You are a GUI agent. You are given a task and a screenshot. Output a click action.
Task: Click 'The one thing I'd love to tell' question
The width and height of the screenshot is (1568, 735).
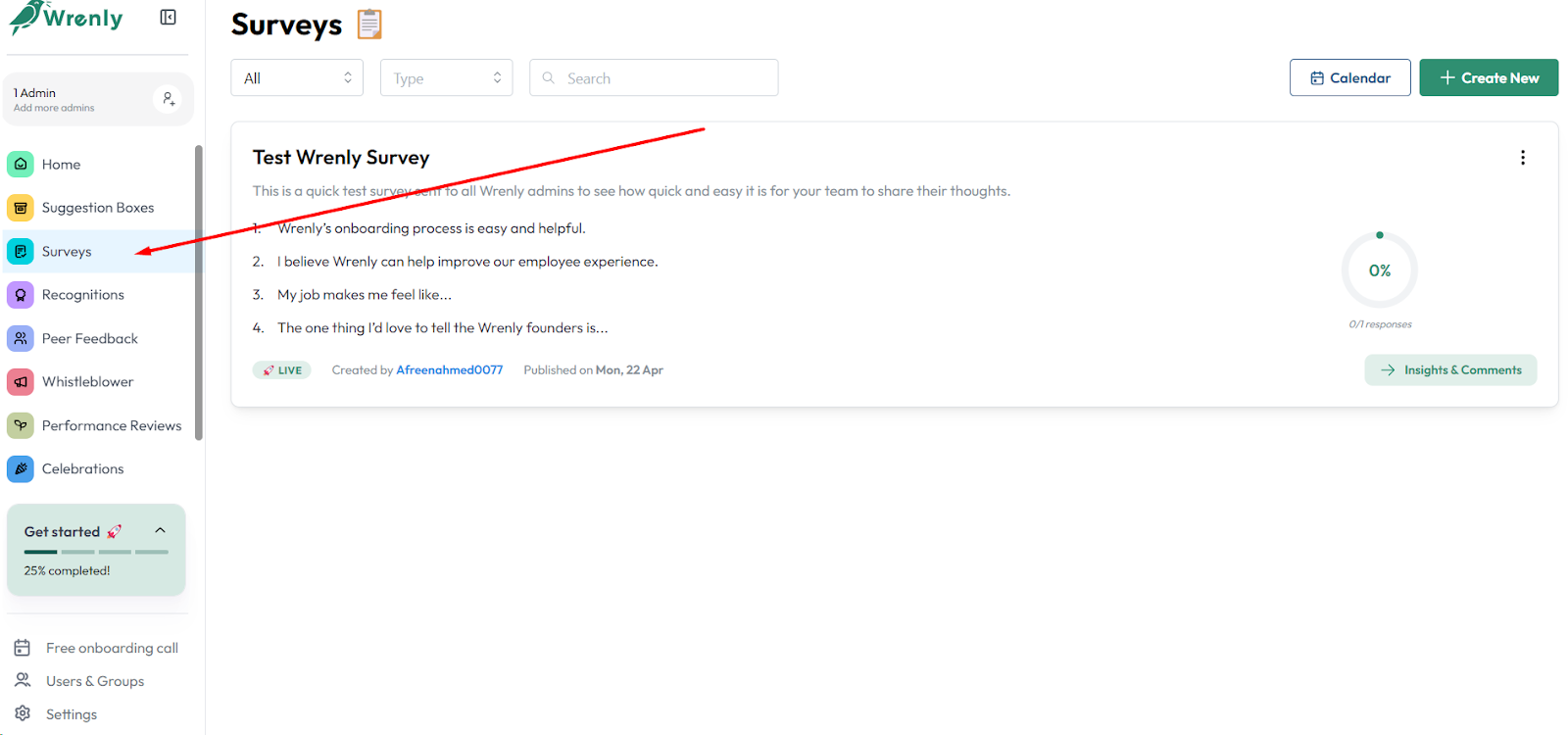[x=443, y=327]
